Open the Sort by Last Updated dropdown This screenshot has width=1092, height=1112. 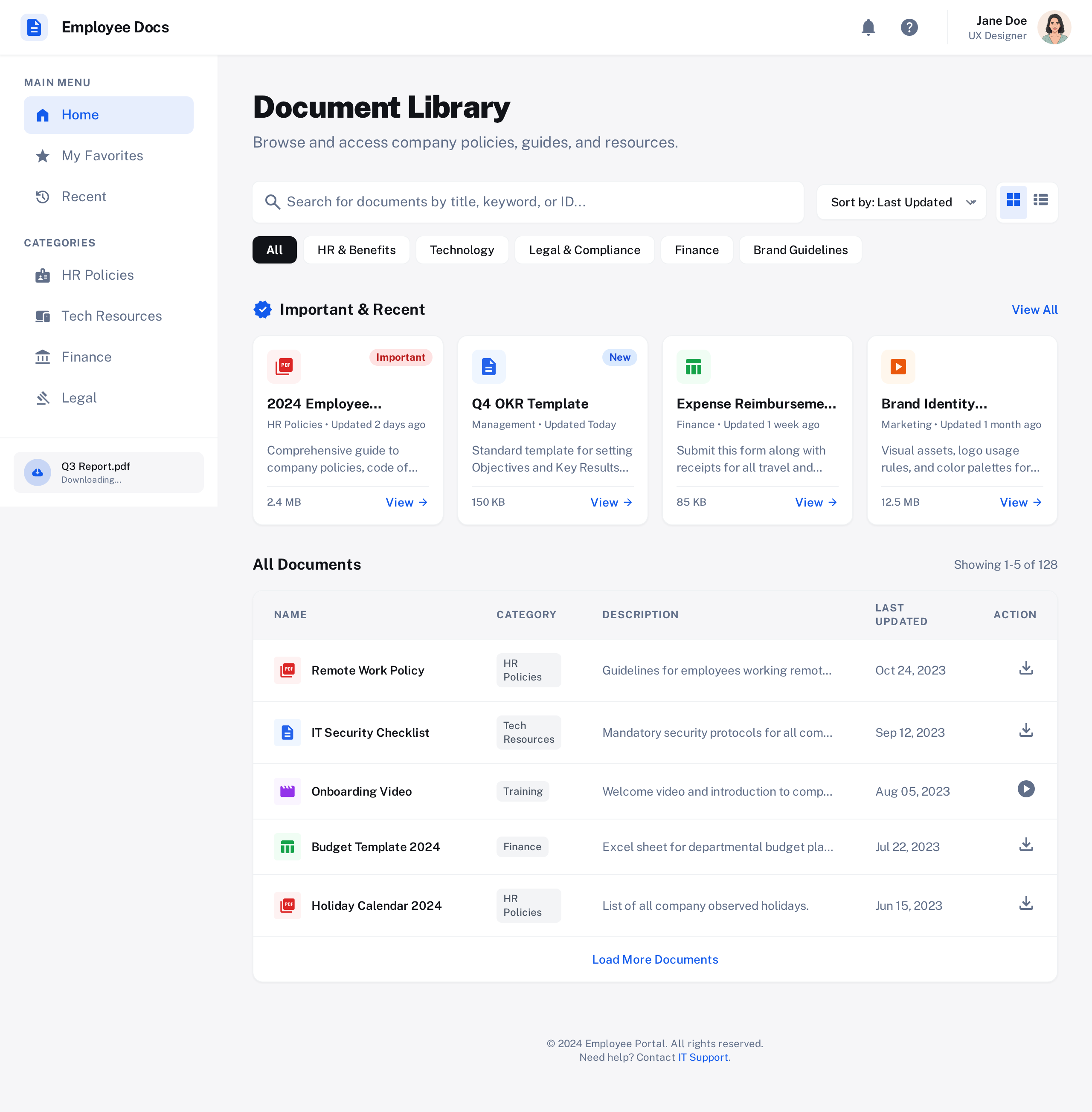click(901, 202)
